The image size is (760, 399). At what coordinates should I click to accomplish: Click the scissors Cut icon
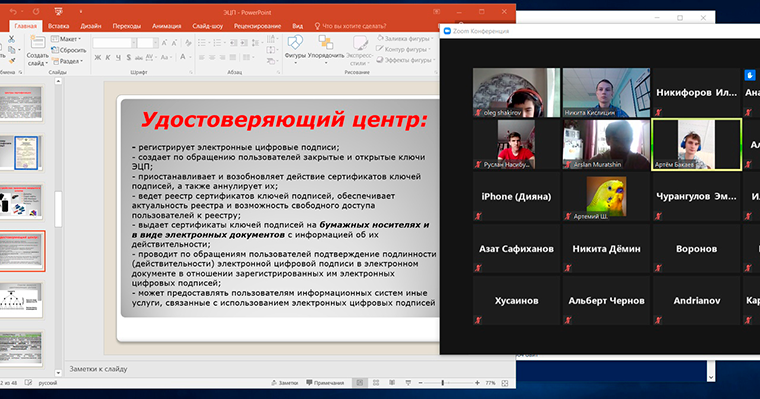12,39
